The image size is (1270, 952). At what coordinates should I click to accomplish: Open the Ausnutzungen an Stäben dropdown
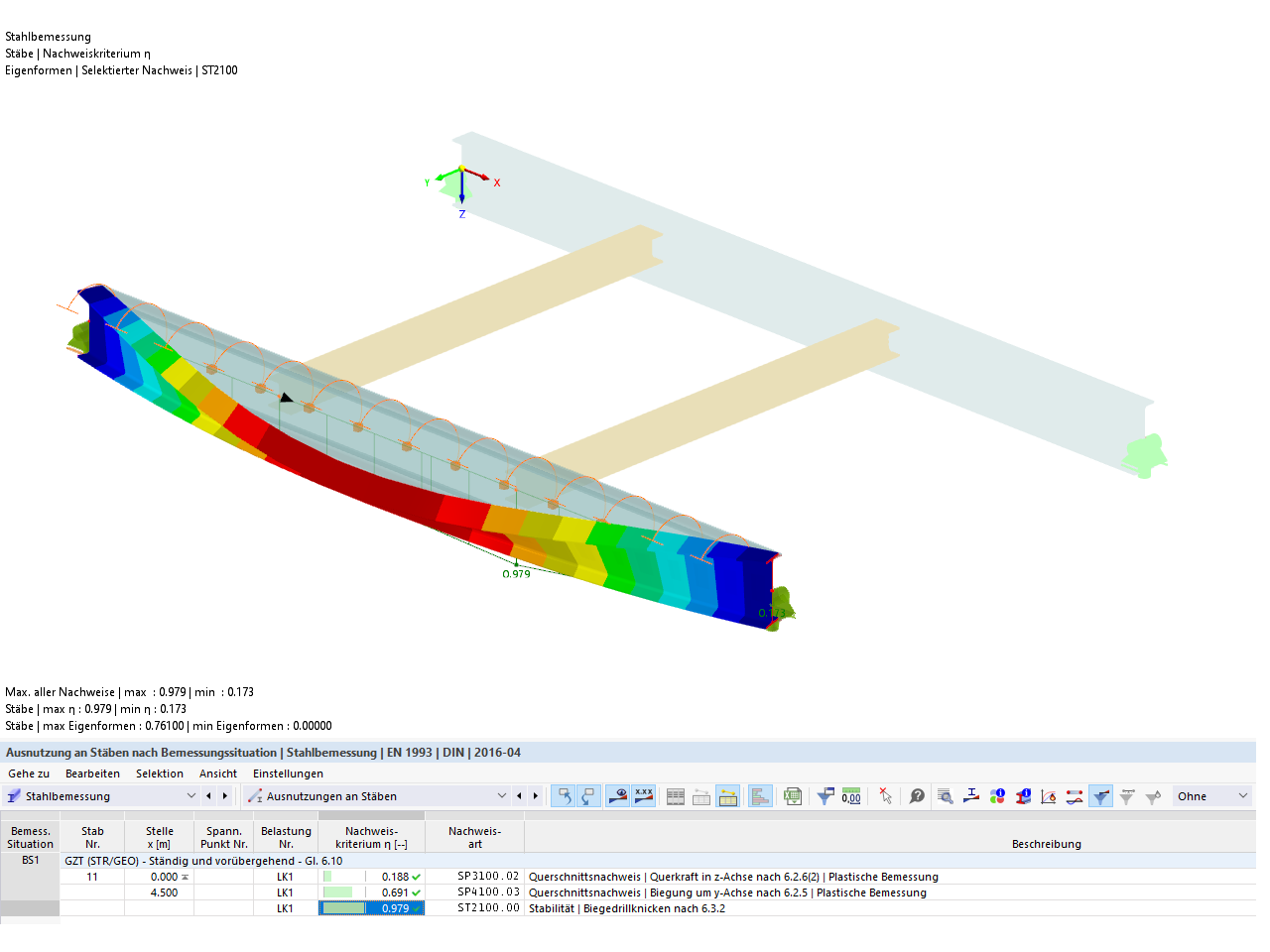tap(503, 796)
